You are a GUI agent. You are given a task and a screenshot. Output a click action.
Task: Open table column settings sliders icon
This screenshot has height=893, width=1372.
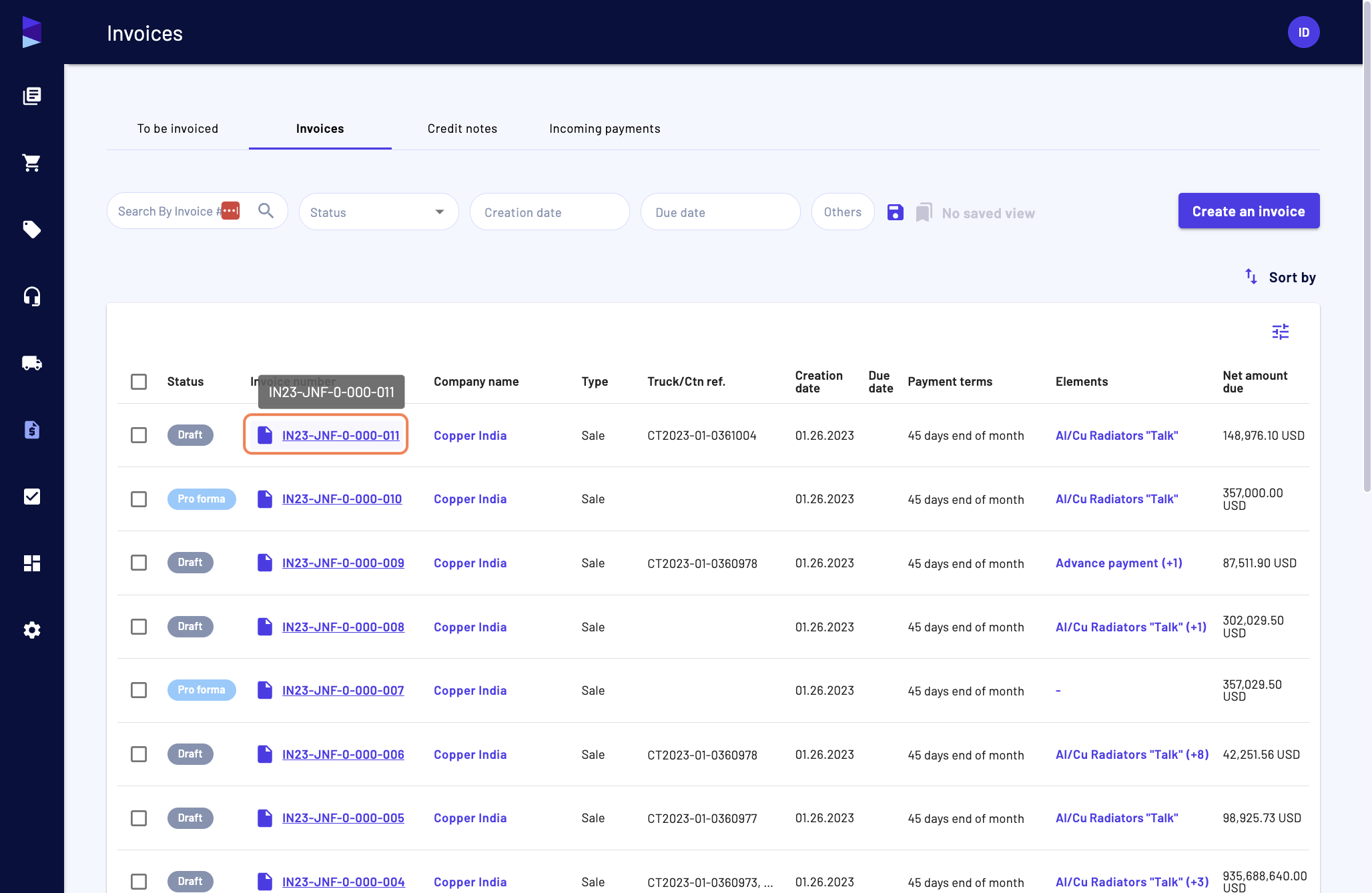(x=1280, y=332)
